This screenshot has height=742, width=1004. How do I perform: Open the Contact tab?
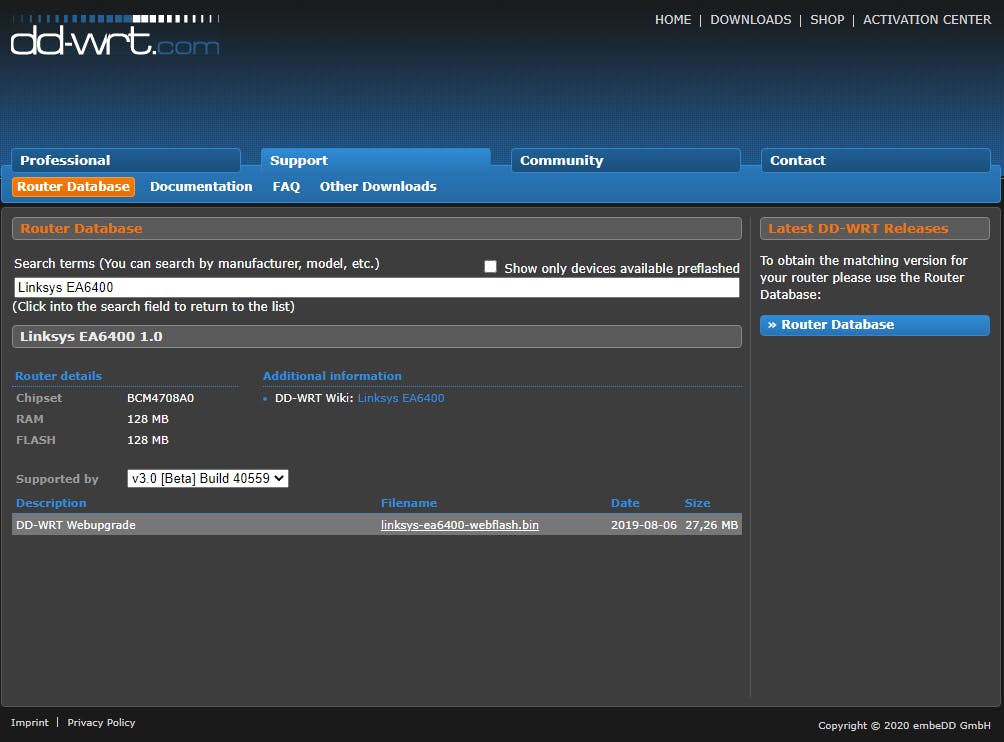tap(875, 160)
